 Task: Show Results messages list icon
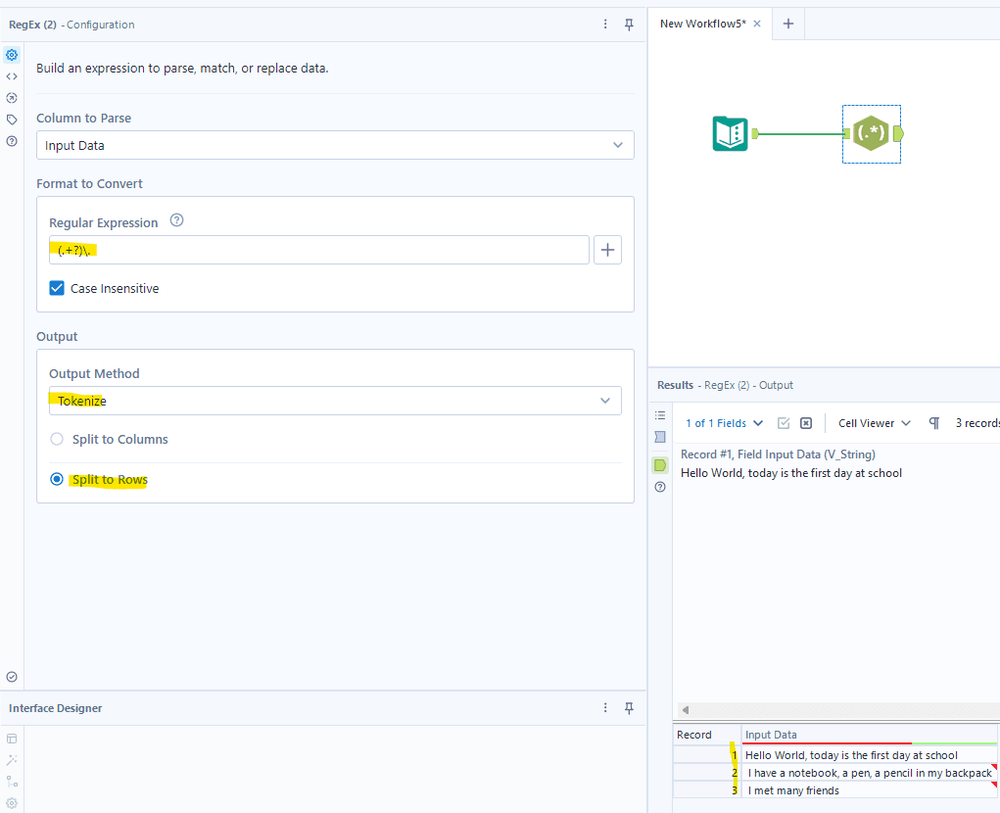pyautogui.click(x=660, y=415)
